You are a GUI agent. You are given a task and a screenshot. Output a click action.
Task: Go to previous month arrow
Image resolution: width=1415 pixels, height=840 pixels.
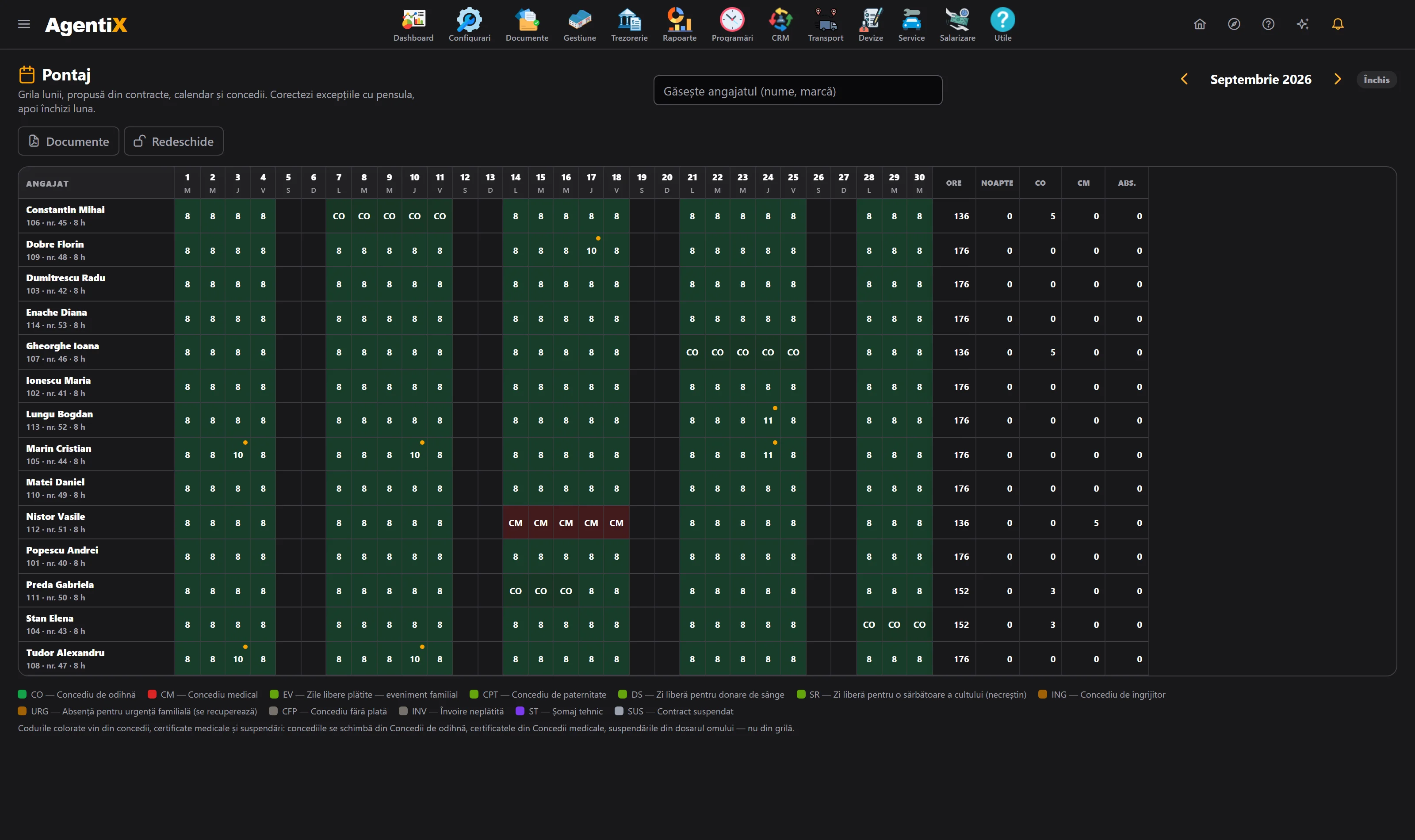pos(1184,79)
